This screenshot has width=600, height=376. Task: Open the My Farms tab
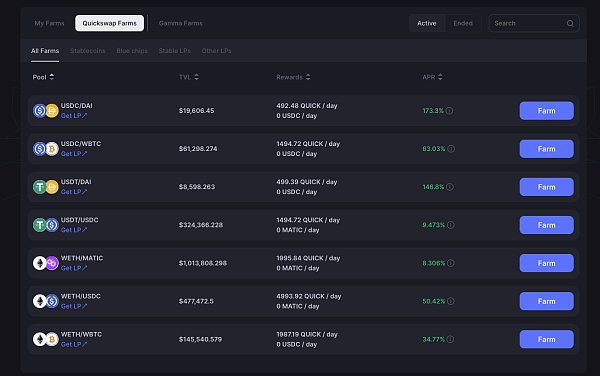49,23
